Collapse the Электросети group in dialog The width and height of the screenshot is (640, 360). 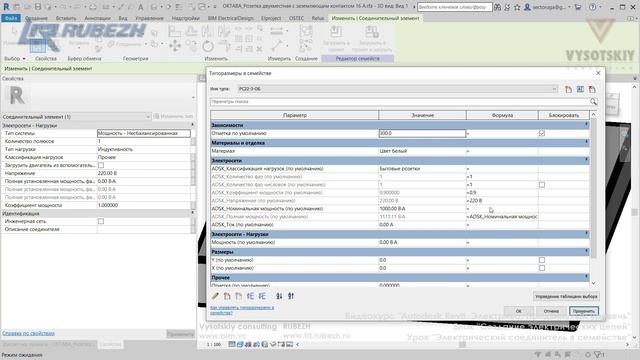pos(587,160)
